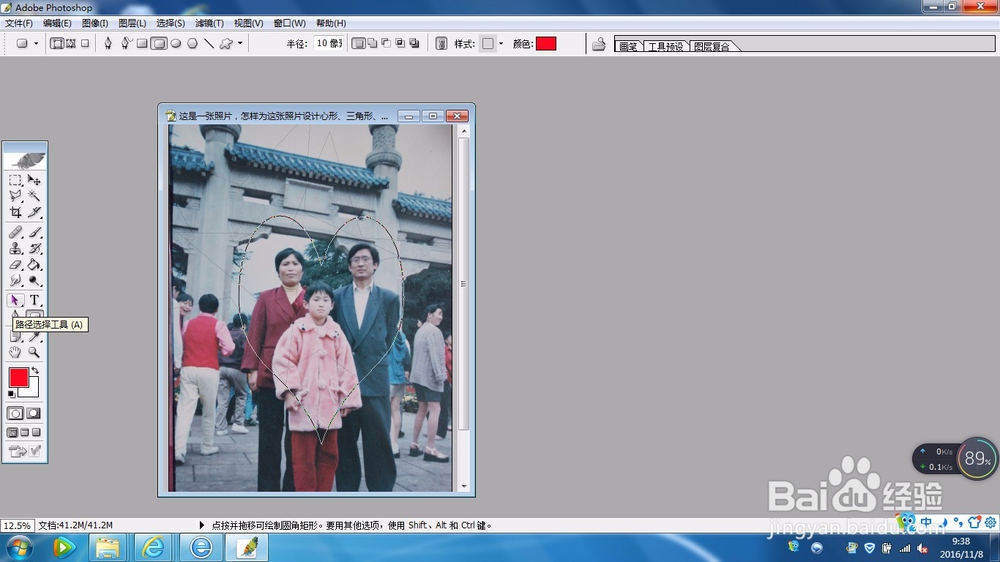Click the 半径 radius input field
The width and height of the screenshot is (1000, 562).
328,43
